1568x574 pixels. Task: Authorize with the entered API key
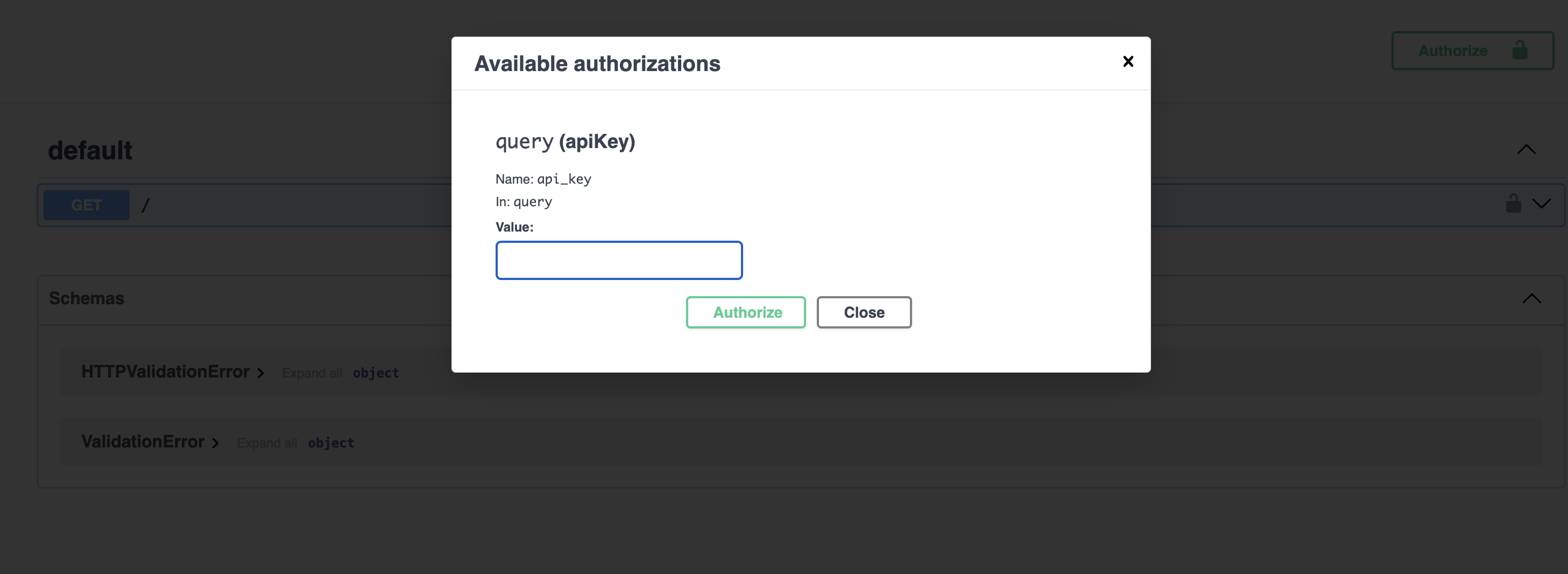(746, 312)
